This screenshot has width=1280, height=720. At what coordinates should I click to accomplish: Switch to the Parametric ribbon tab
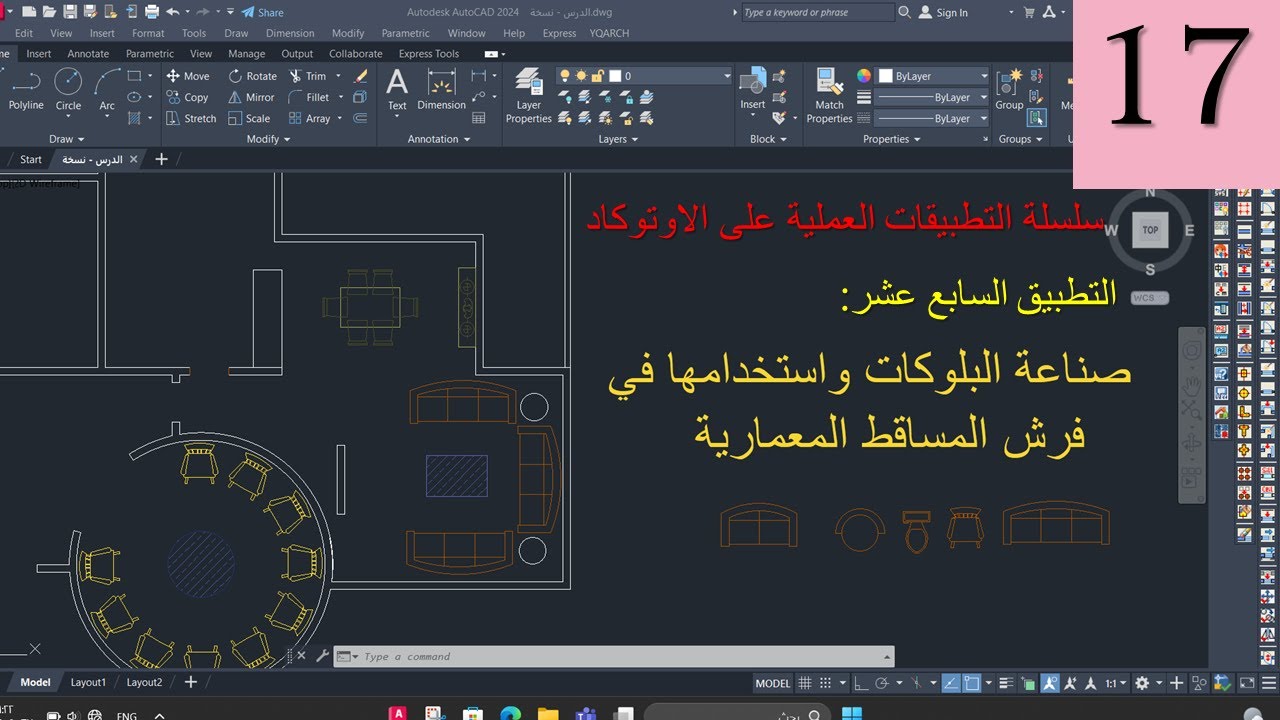click(x=150, y=54)
